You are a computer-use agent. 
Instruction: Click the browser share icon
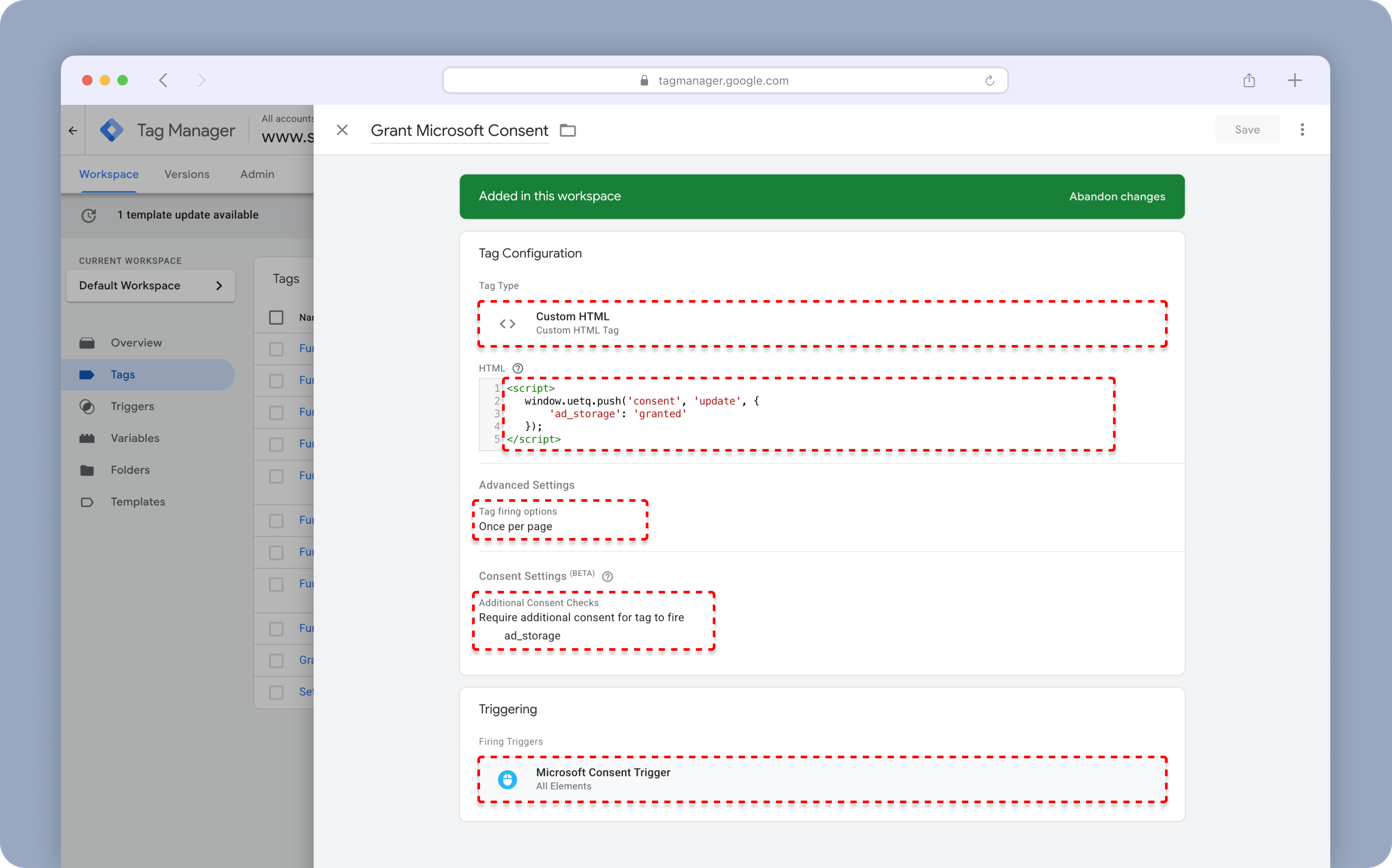pyautogui.click(x=1249, y=80)
